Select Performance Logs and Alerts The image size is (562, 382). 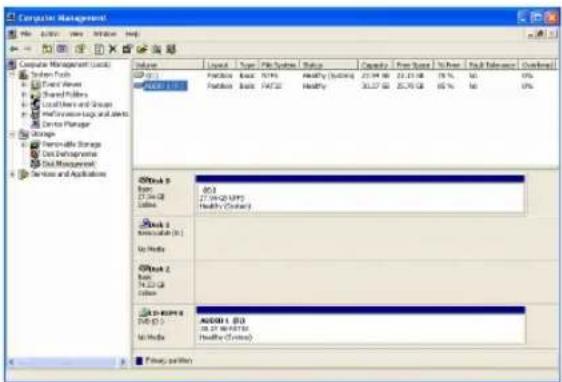click(85, 114)
